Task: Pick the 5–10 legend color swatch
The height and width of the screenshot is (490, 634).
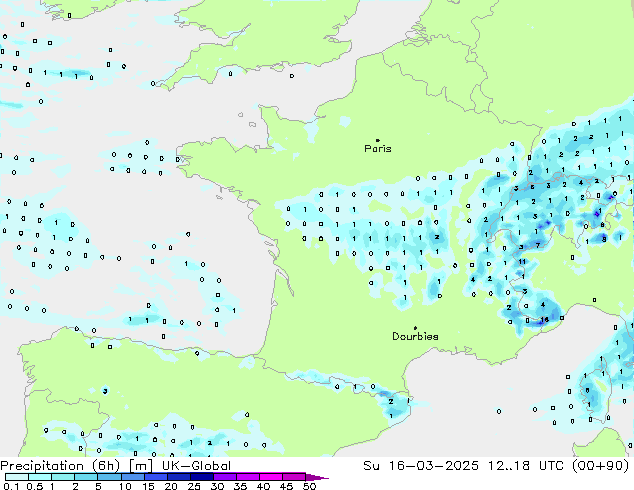Action: (x=109, y=477)
